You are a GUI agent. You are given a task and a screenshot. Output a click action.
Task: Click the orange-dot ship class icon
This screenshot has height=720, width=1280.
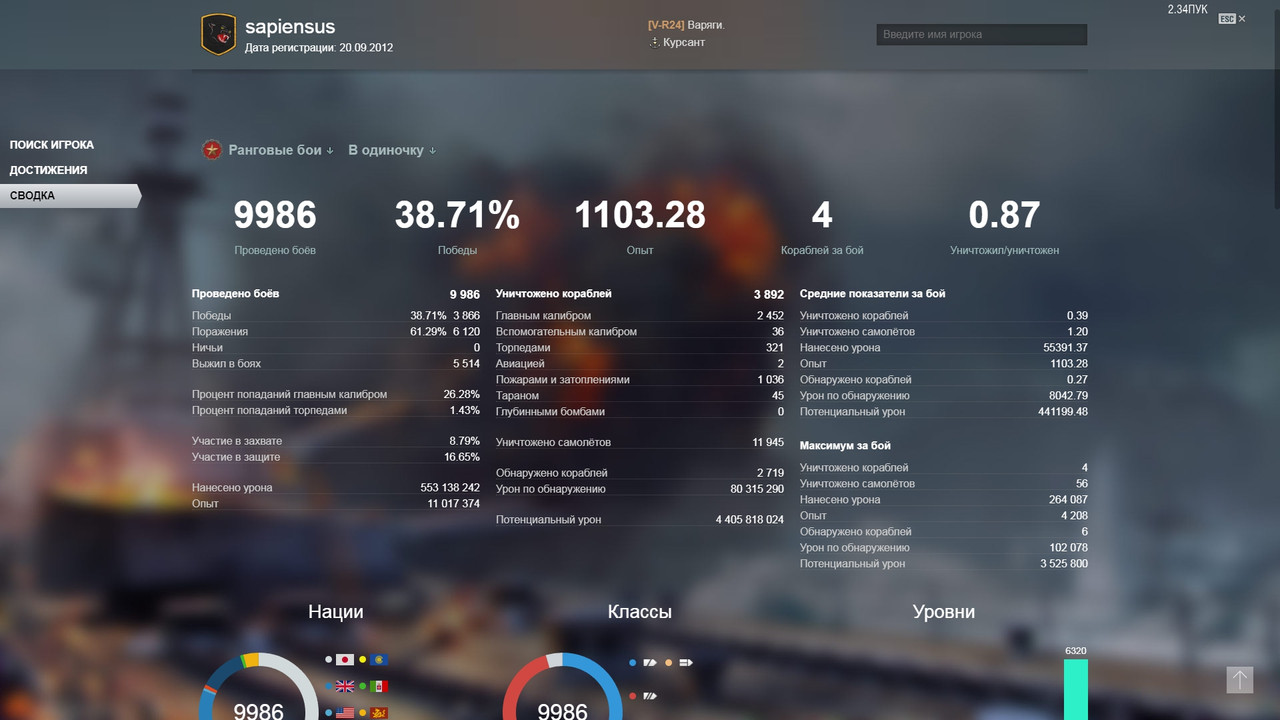pos(686,662)
